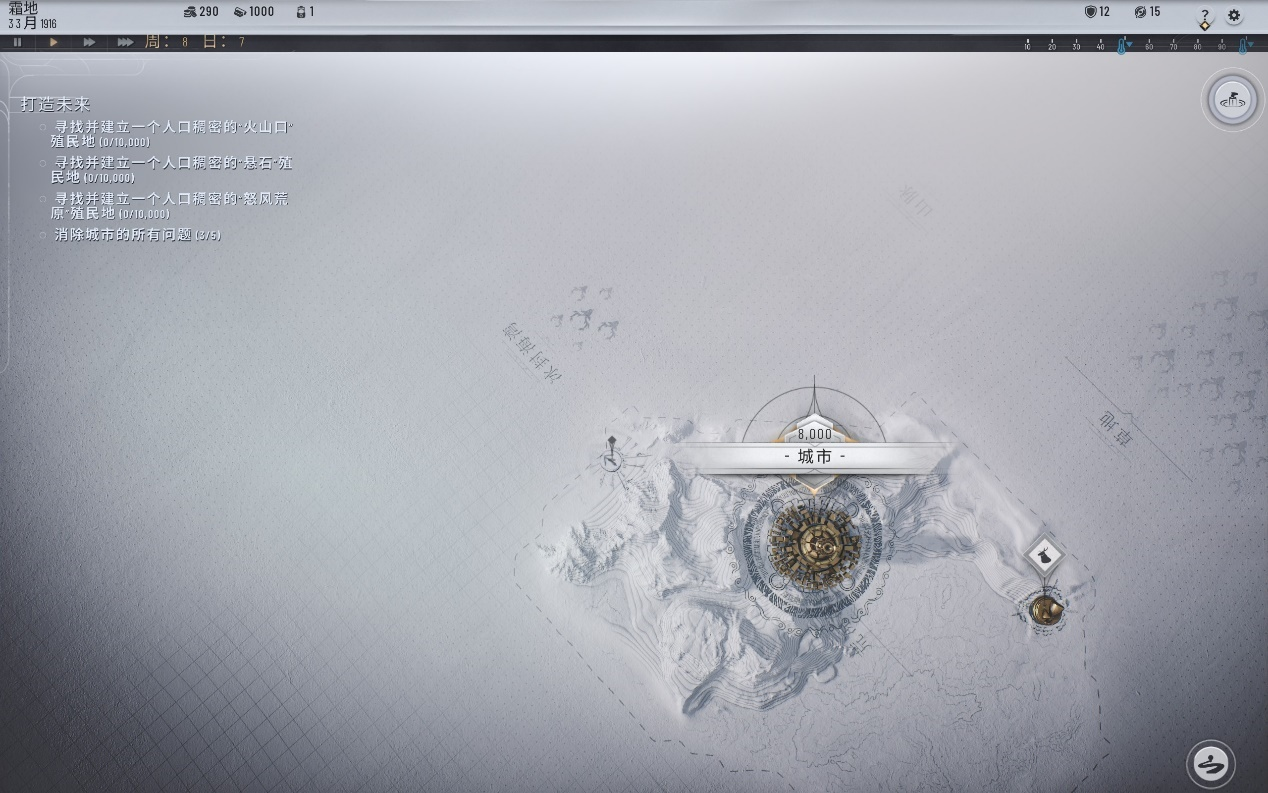1268x793 pixels.
Task: Click the second thermometer marker near 90
Action: click(x=1244, y=45)
